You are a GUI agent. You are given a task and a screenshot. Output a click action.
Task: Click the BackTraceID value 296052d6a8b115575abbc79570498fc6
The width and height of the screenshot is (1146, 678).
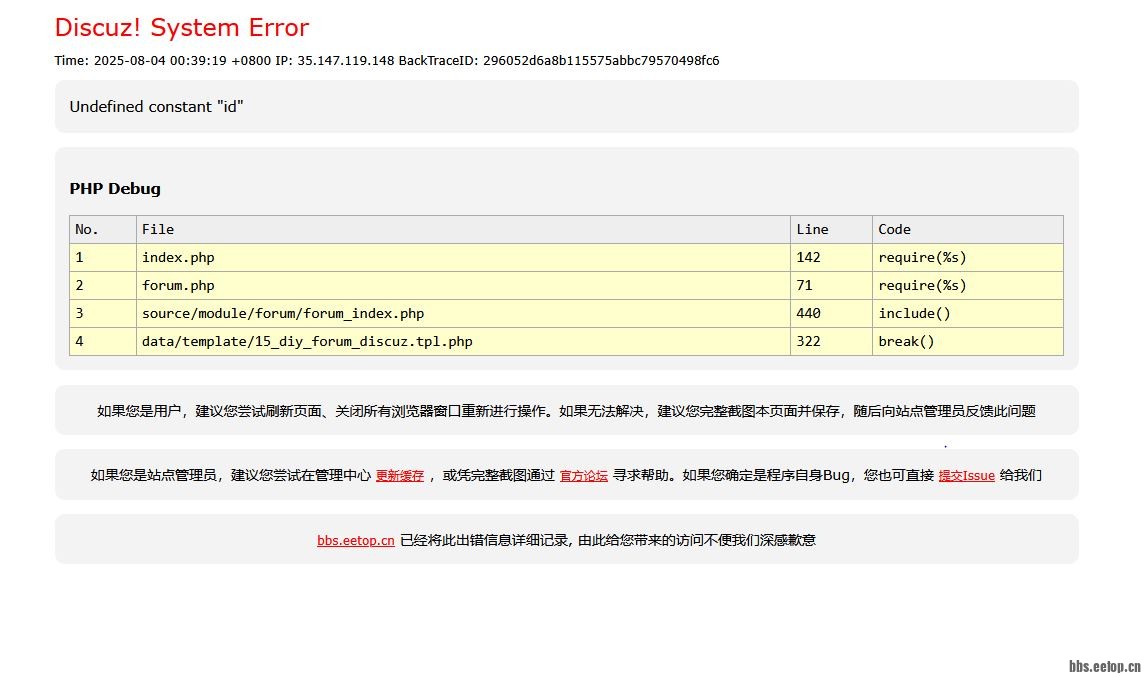pos(601,61)
